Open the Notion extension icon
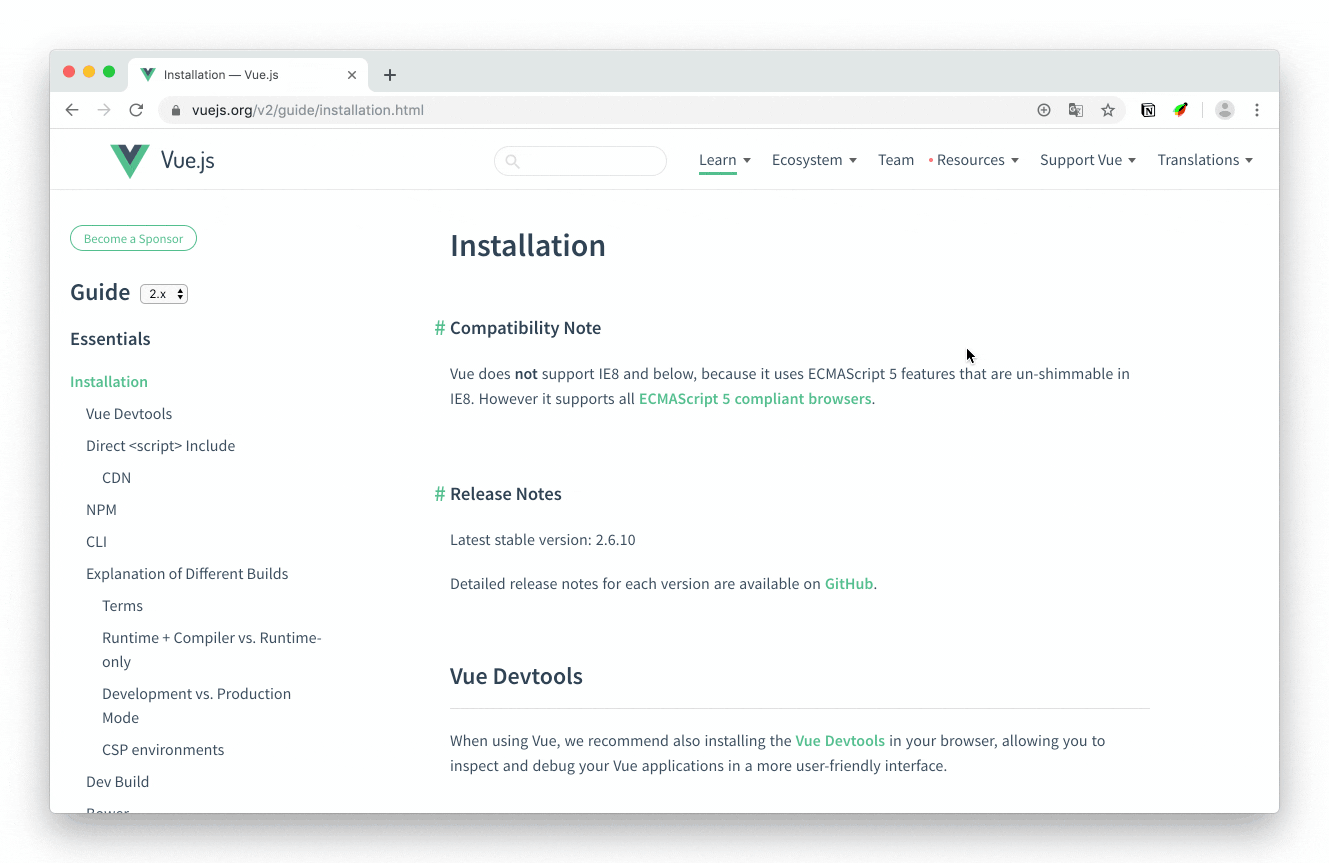The width and height of the screenshot is (1329, 863). tap(1148, 110)
